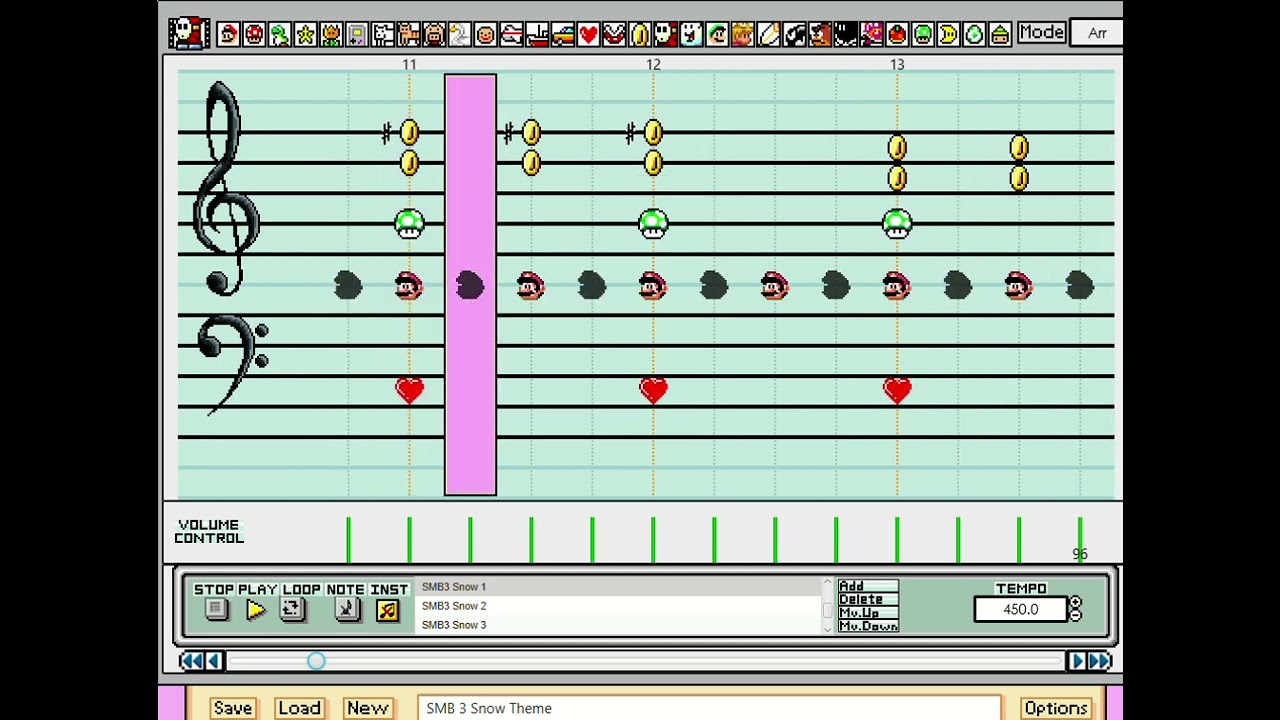Image resolution: width=1280 pixels, height=720 pixels.
Task: Toggle the NOTE mute button
Action: coord(346,610)
